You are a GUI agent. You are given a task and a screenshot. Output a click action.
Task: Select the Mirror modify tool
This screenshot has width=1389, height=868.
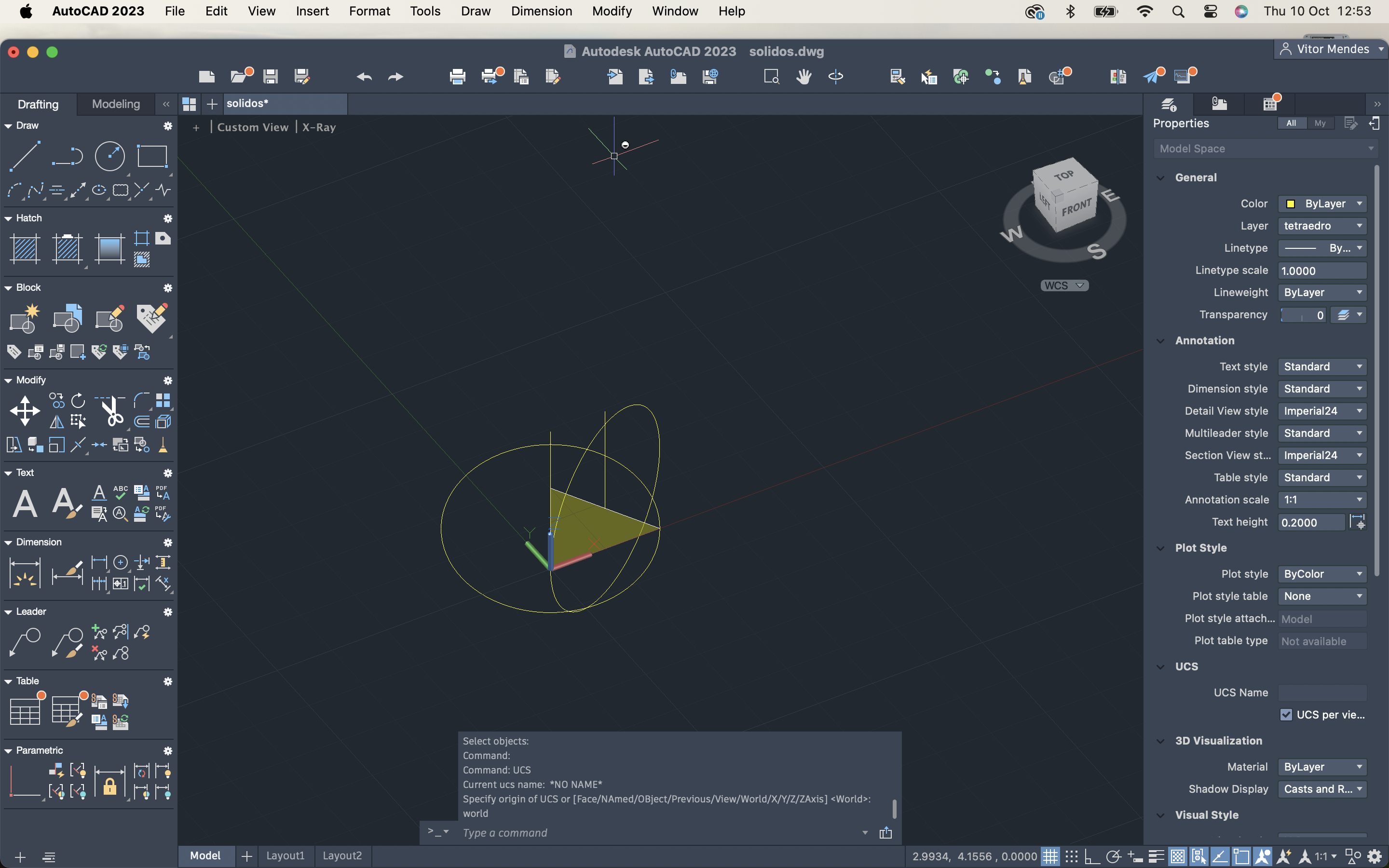pos(57,422)
